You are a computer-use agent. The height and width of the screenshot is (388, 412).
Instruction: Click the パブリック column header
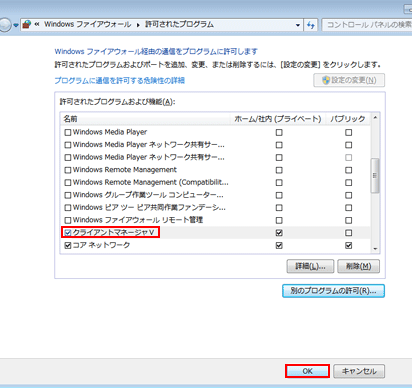pos(348,119)
